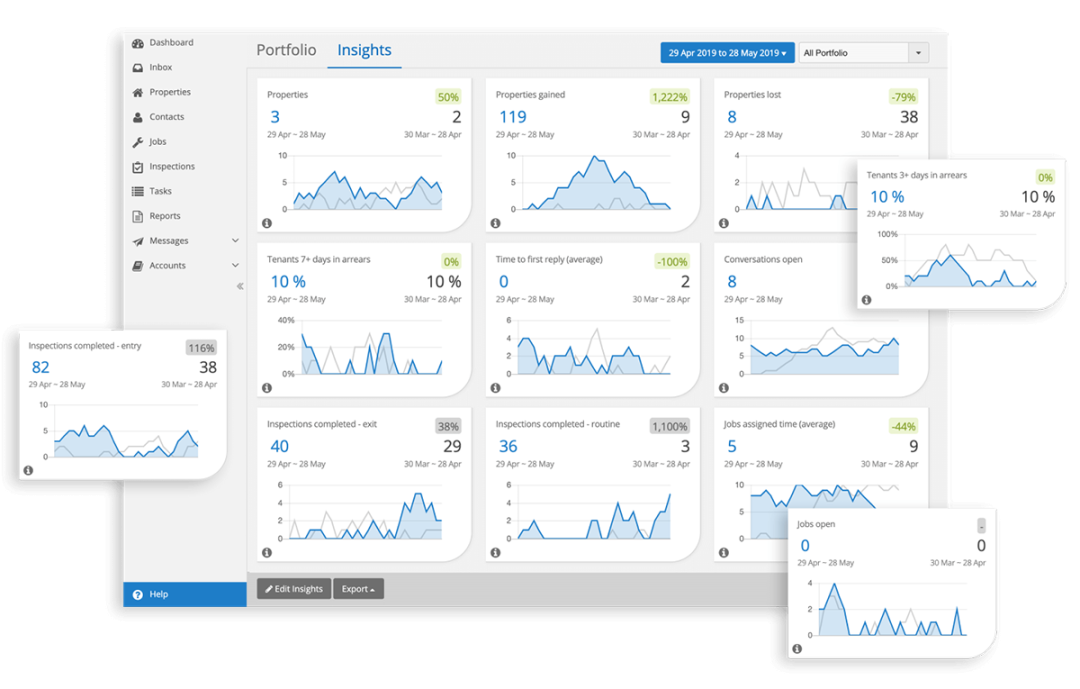Open the All Portfolio dropdown
The image size is (1080, 689).
(863, 53)
